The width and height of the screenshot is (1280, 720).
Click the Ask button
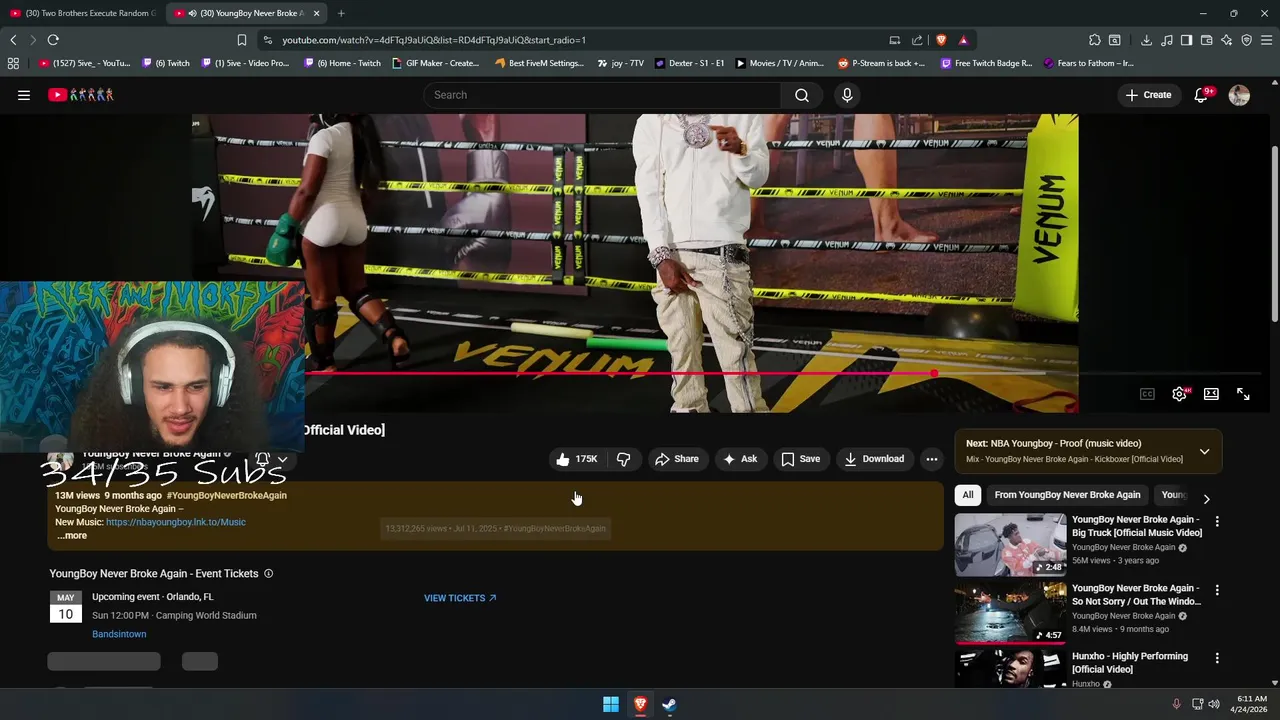(740, 459)
